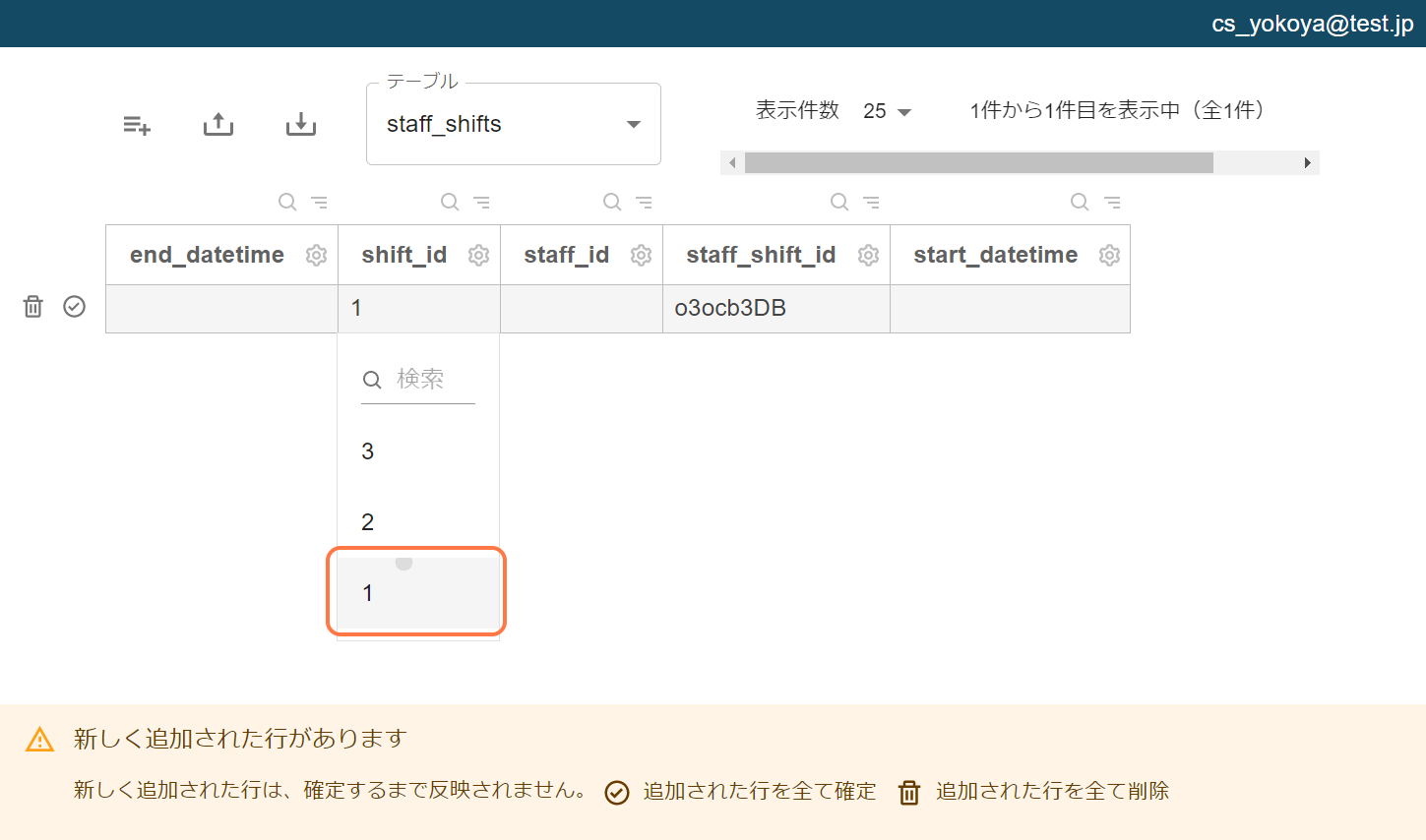Select option 3 in shift_id list
1426x840 pixels.
pyautogui.click(x=418, y=451)
